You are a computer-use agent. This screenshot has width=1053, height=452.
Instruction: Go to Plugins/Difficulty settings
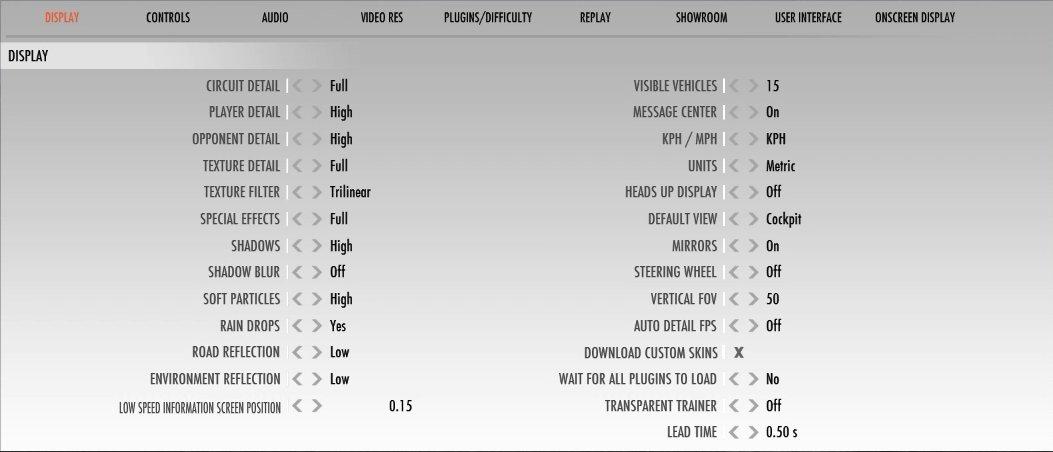[488, 18]
